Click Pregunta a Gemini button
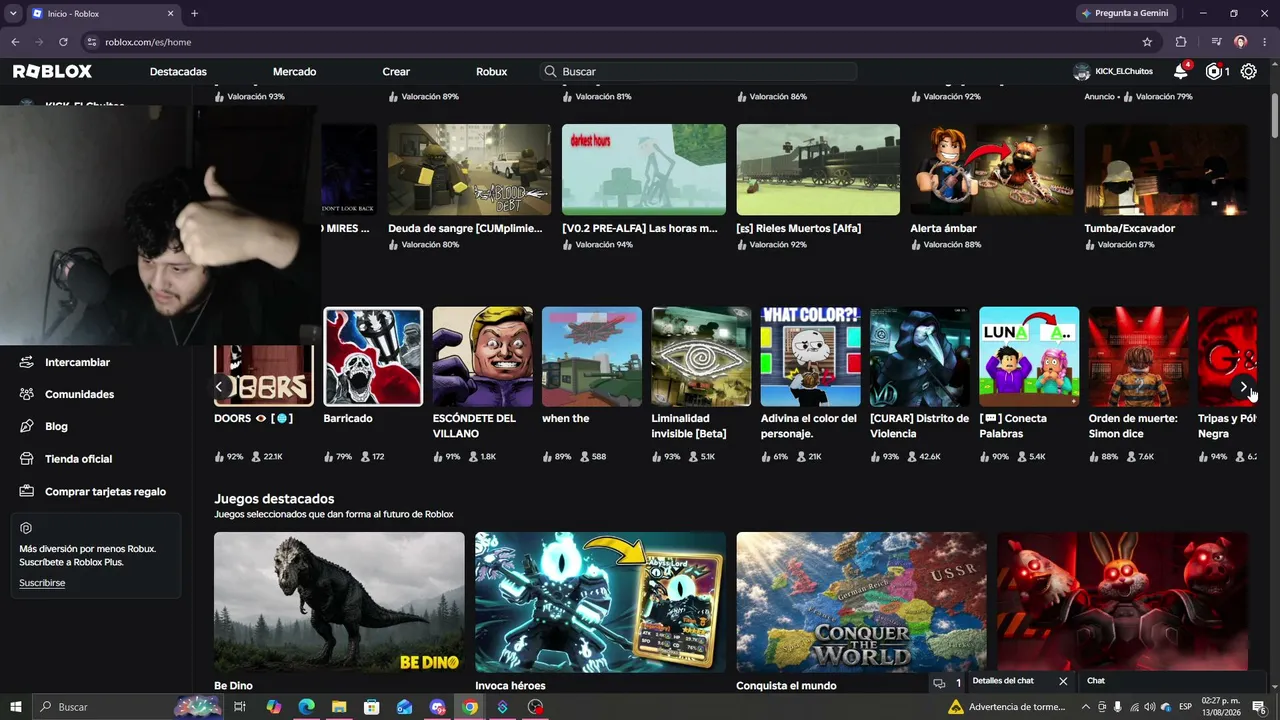The image size is (1280, 720). point(1124,13)
